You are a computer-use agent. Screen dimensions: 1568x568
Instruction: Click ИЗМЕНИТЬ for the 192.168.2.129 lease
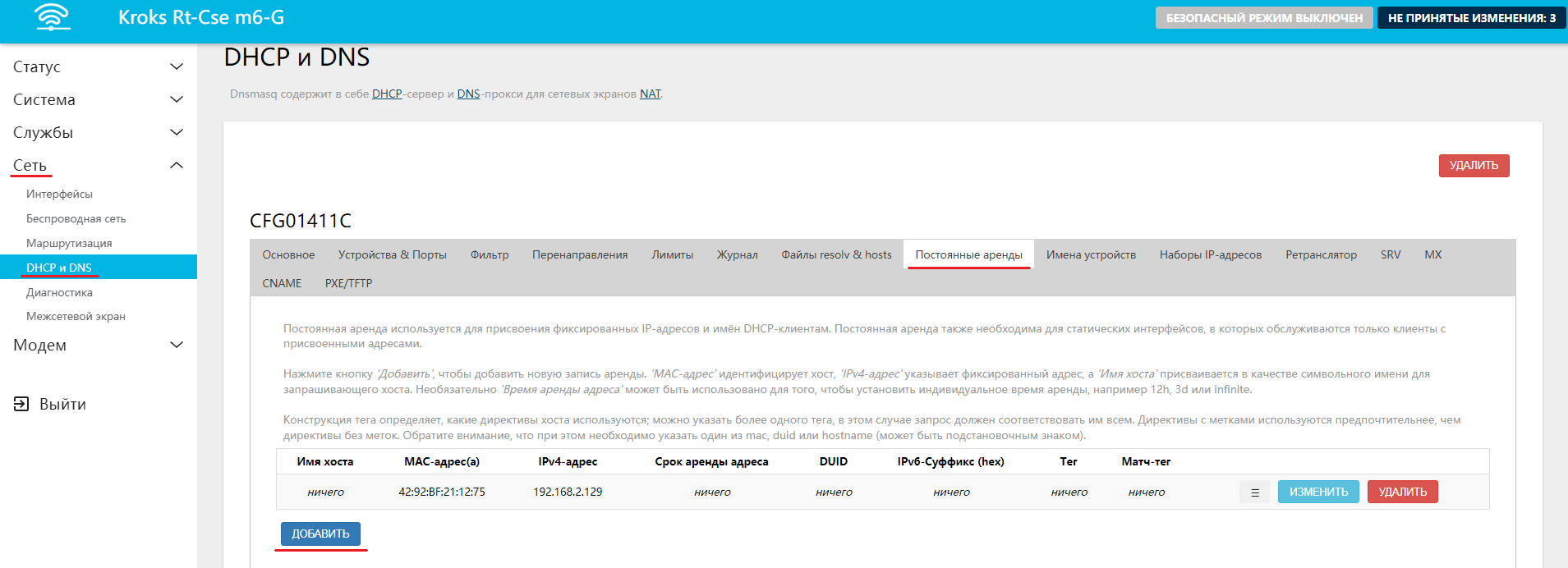point(1318,492)
